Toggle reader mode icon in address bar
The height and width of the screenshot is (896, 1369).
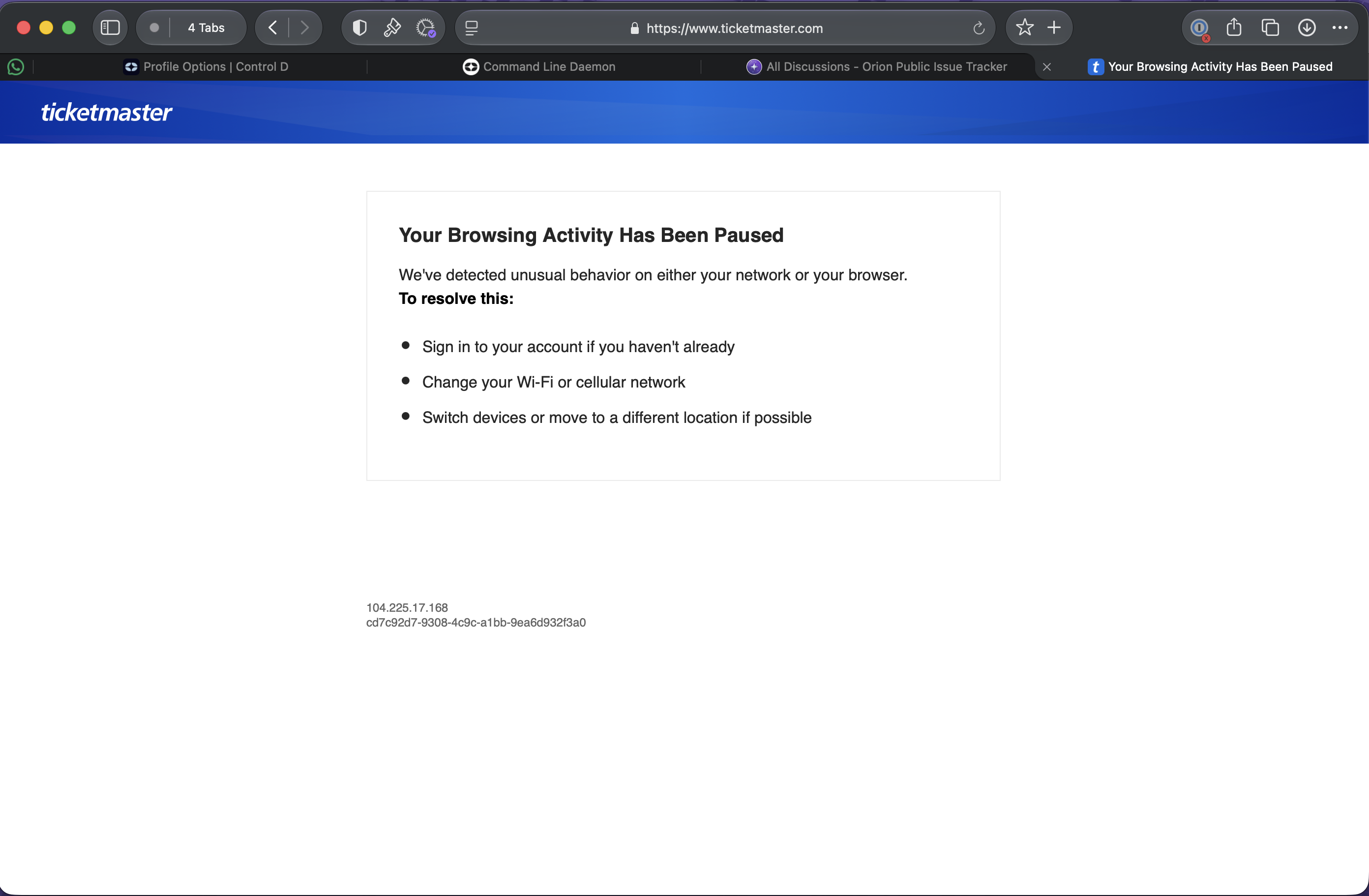tap(471, 28)
